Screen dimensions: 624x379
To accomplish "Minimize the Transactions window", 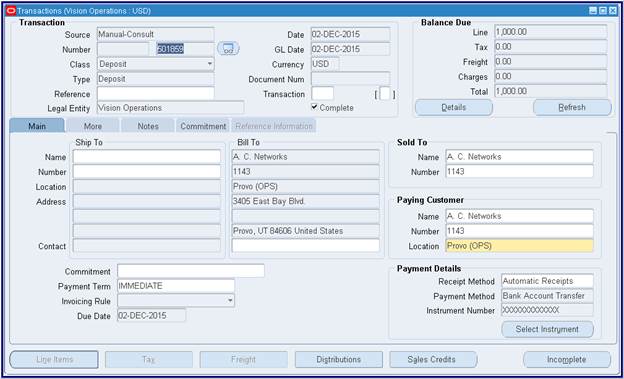I will point(593,11).
